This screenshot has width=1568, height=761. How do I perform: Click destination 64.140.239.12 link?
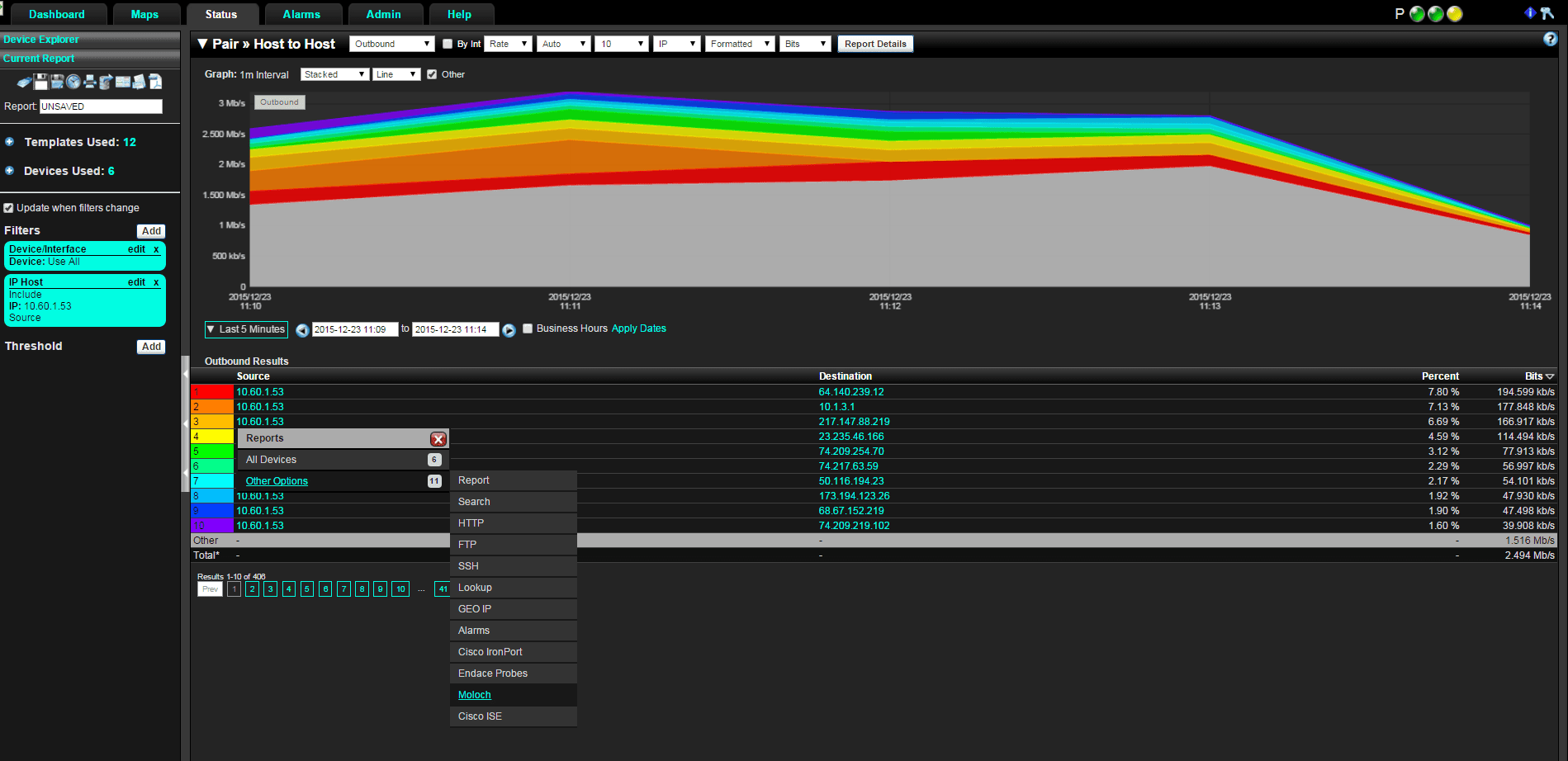tap(851, 392)
